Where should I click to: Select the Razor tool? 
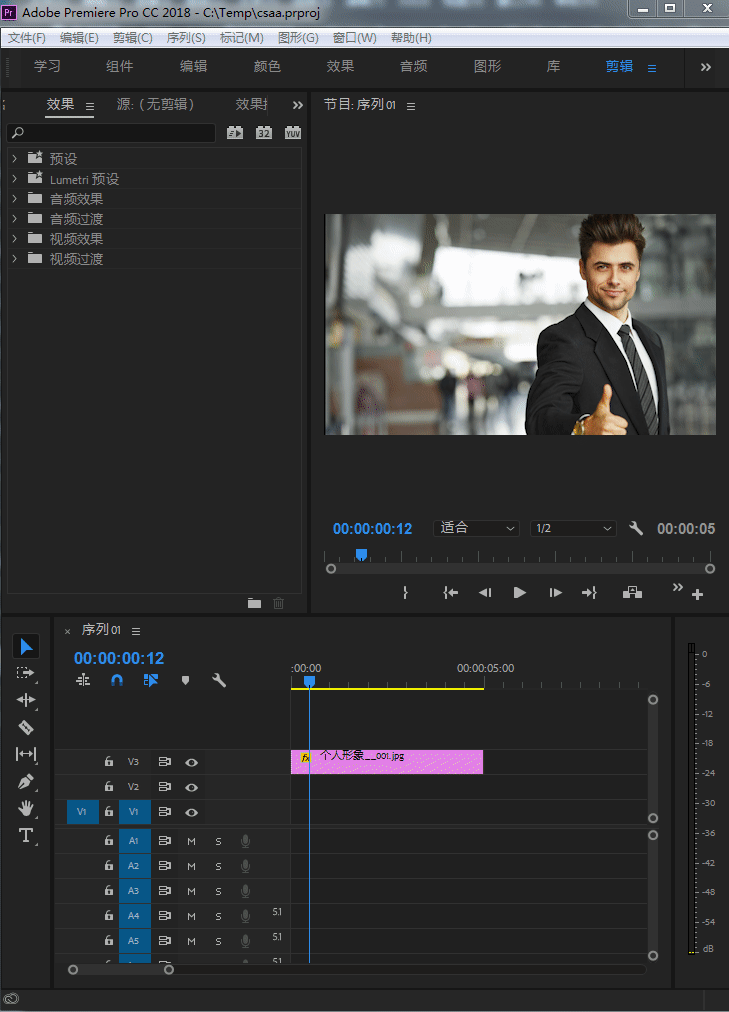tap(26, 727)
